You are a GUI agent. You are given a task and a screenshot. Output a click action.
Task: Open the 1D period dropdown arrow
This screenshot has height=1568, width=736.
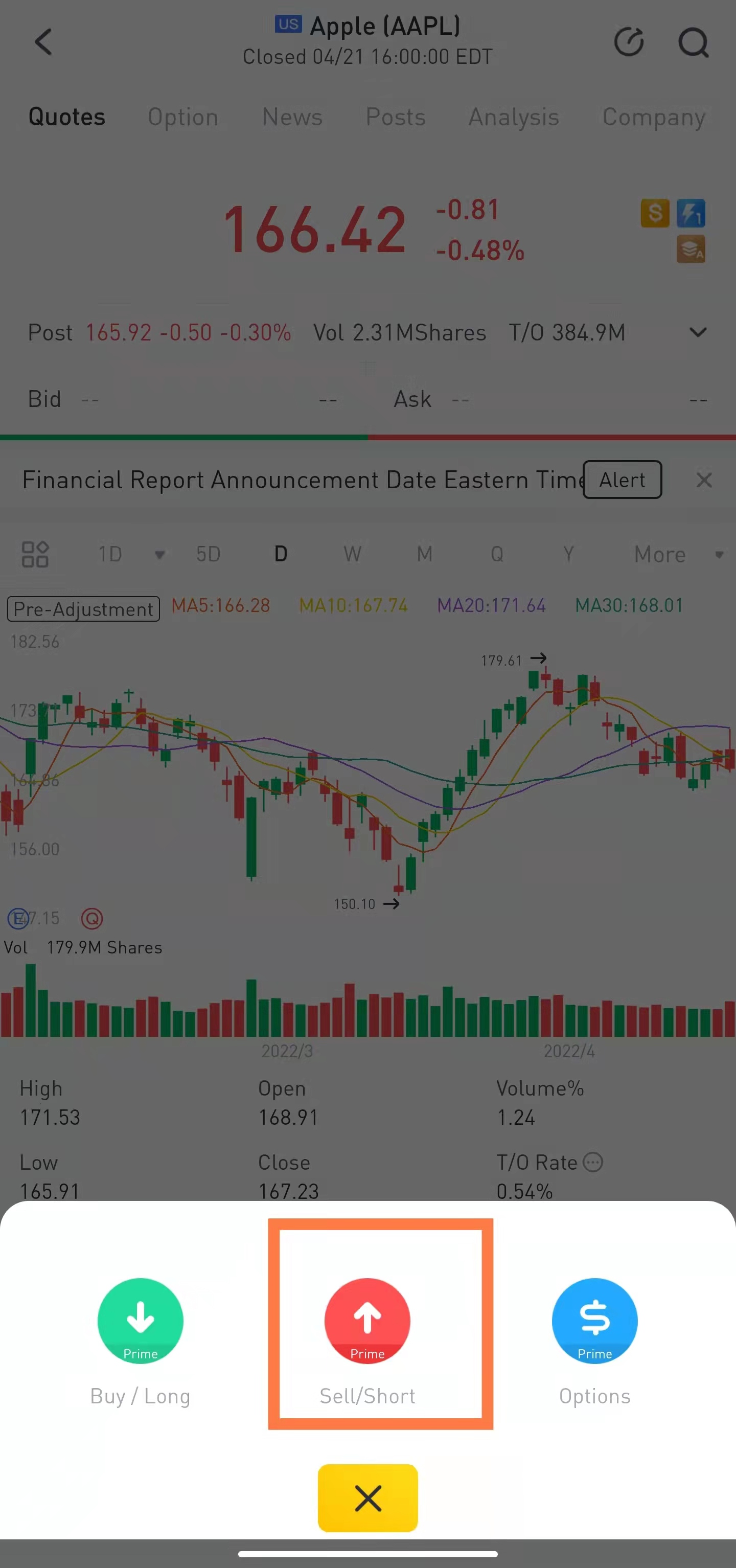159,555
